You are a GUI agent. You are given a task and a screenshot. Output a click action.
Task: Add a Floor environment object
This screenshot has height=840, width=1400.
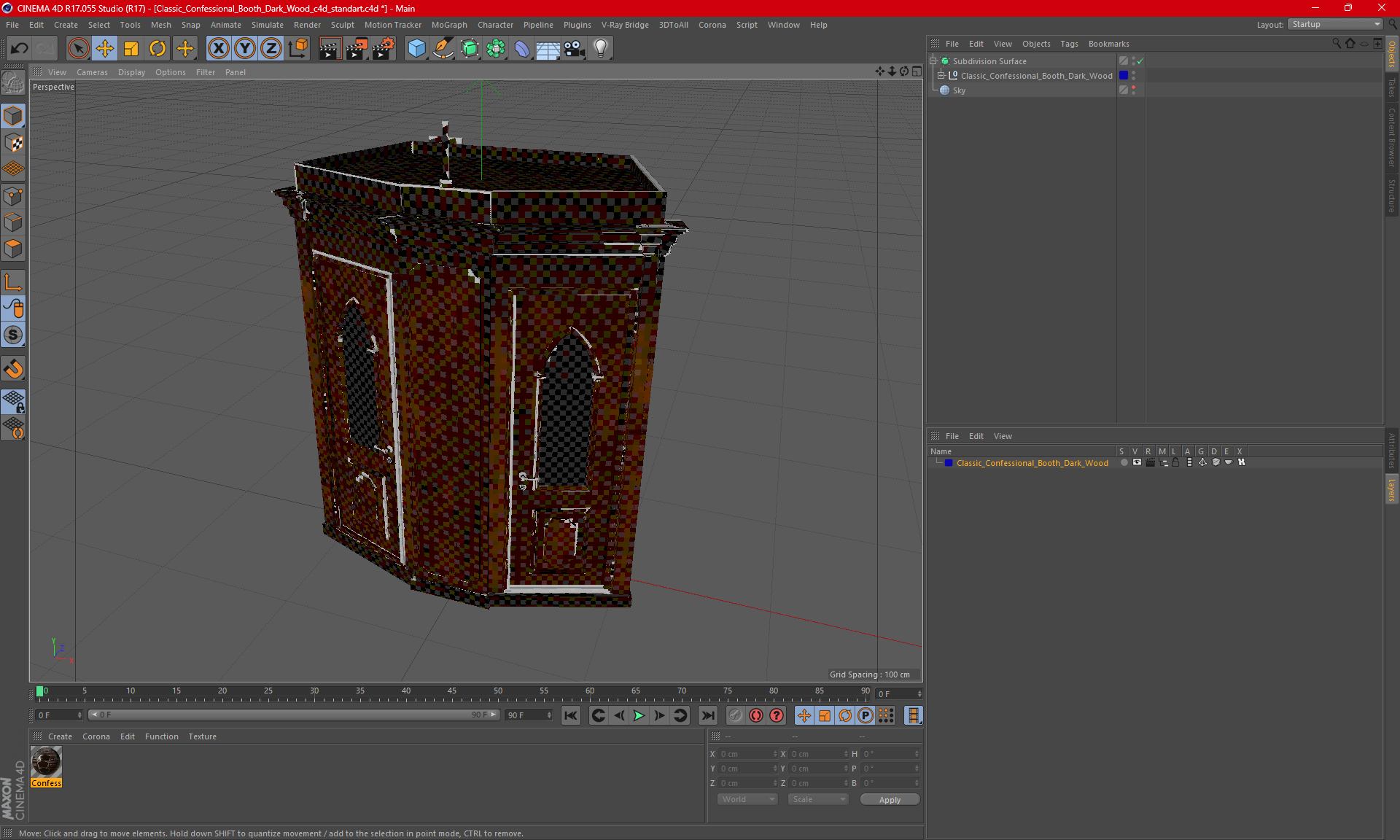548,48
